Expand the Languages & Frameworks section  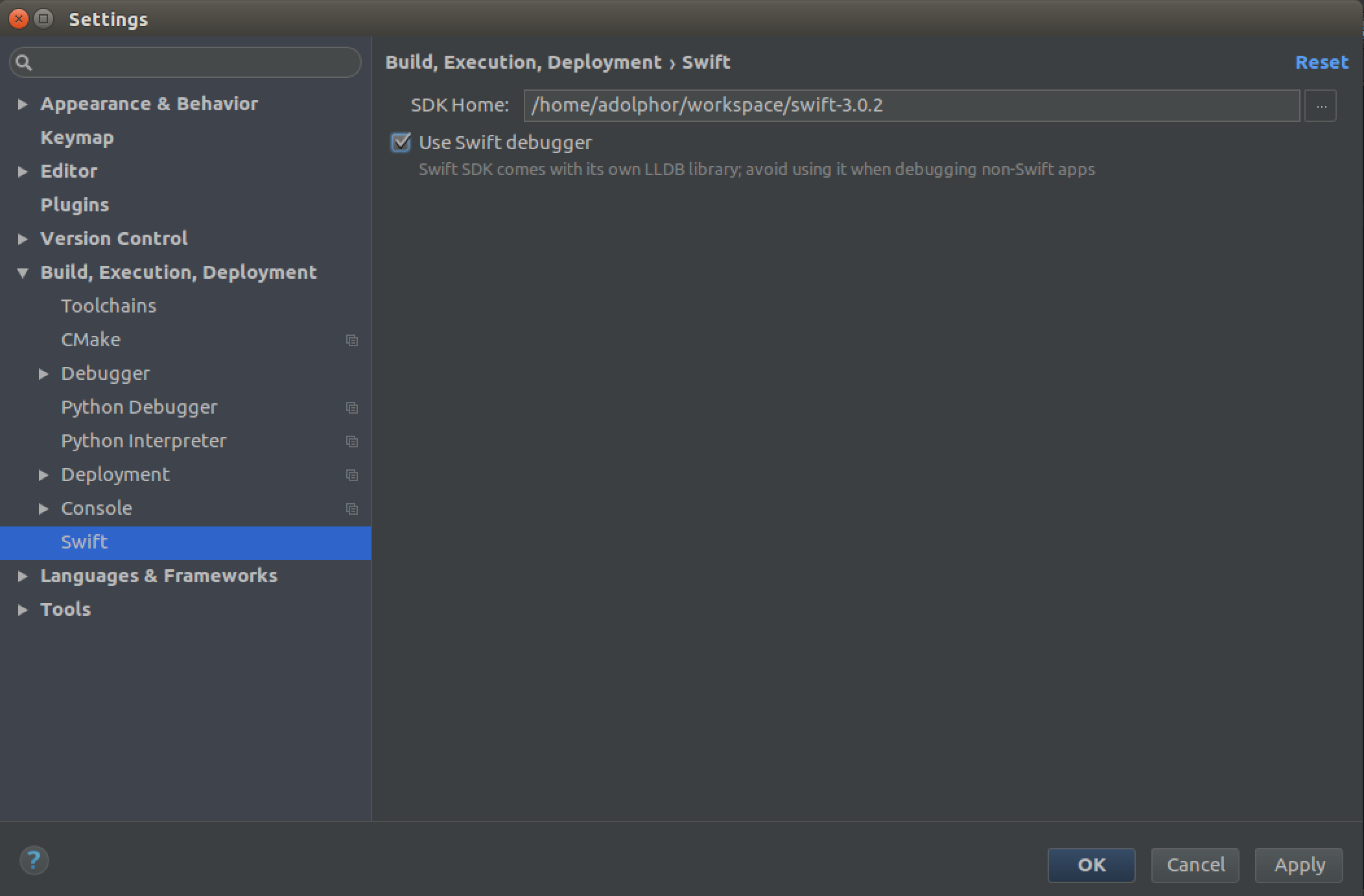(x=23, y=576)
